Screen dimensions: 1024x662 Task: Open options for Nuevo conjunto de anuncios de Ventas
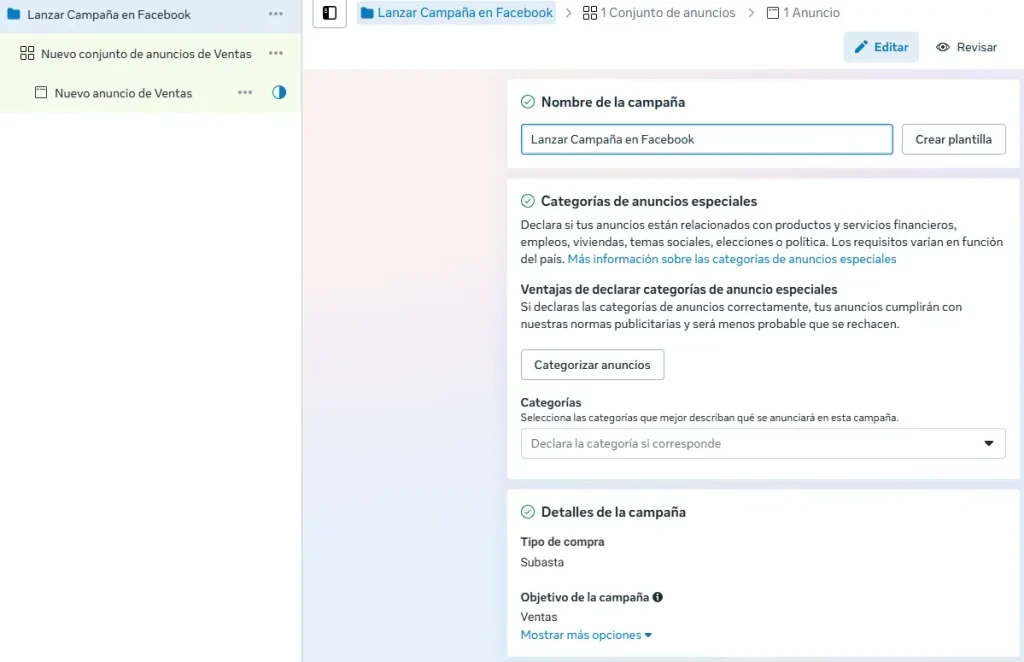pos(276,53)
